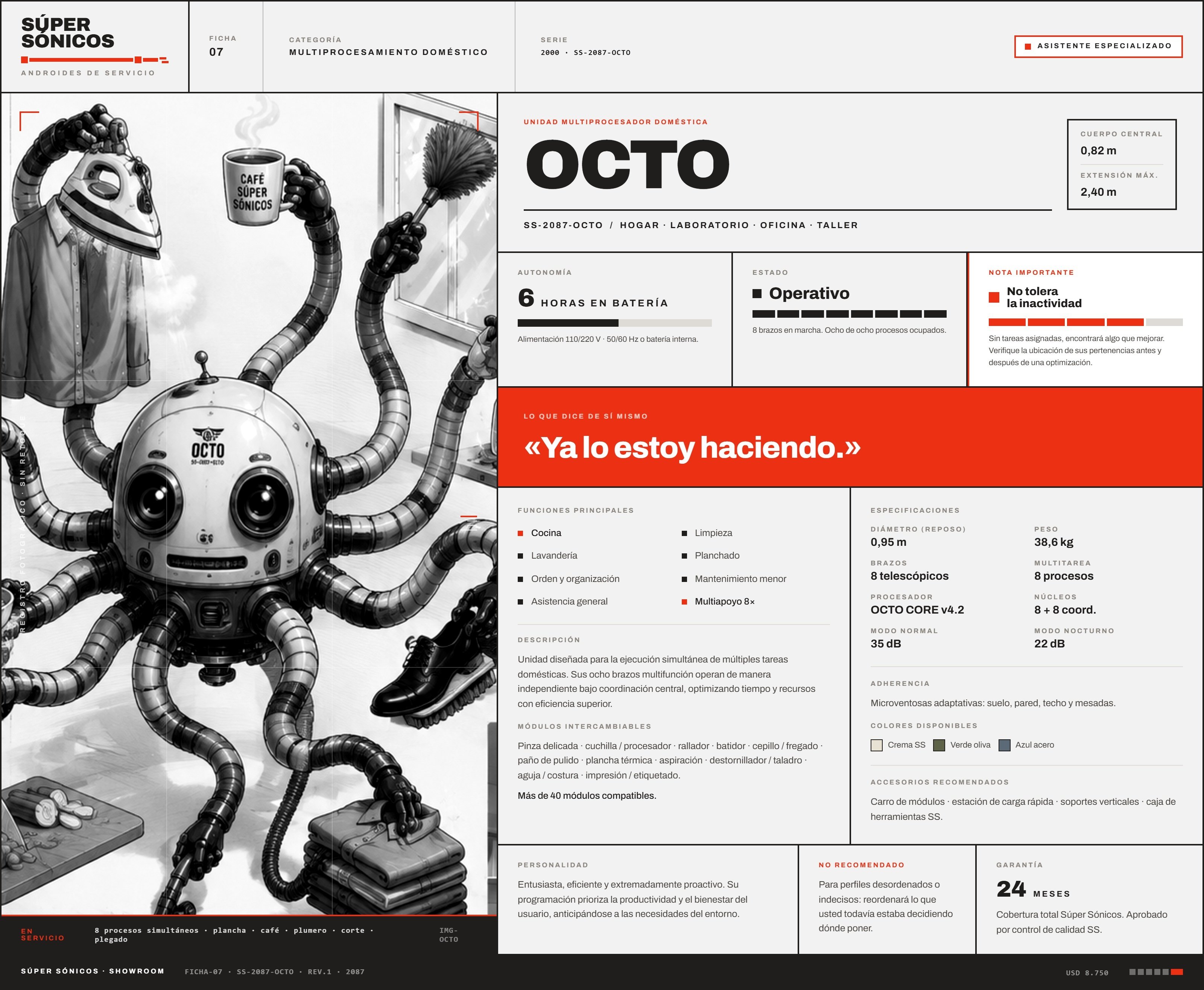
Task: Click the red bullet next to Cocina
Action: point(520,533)
